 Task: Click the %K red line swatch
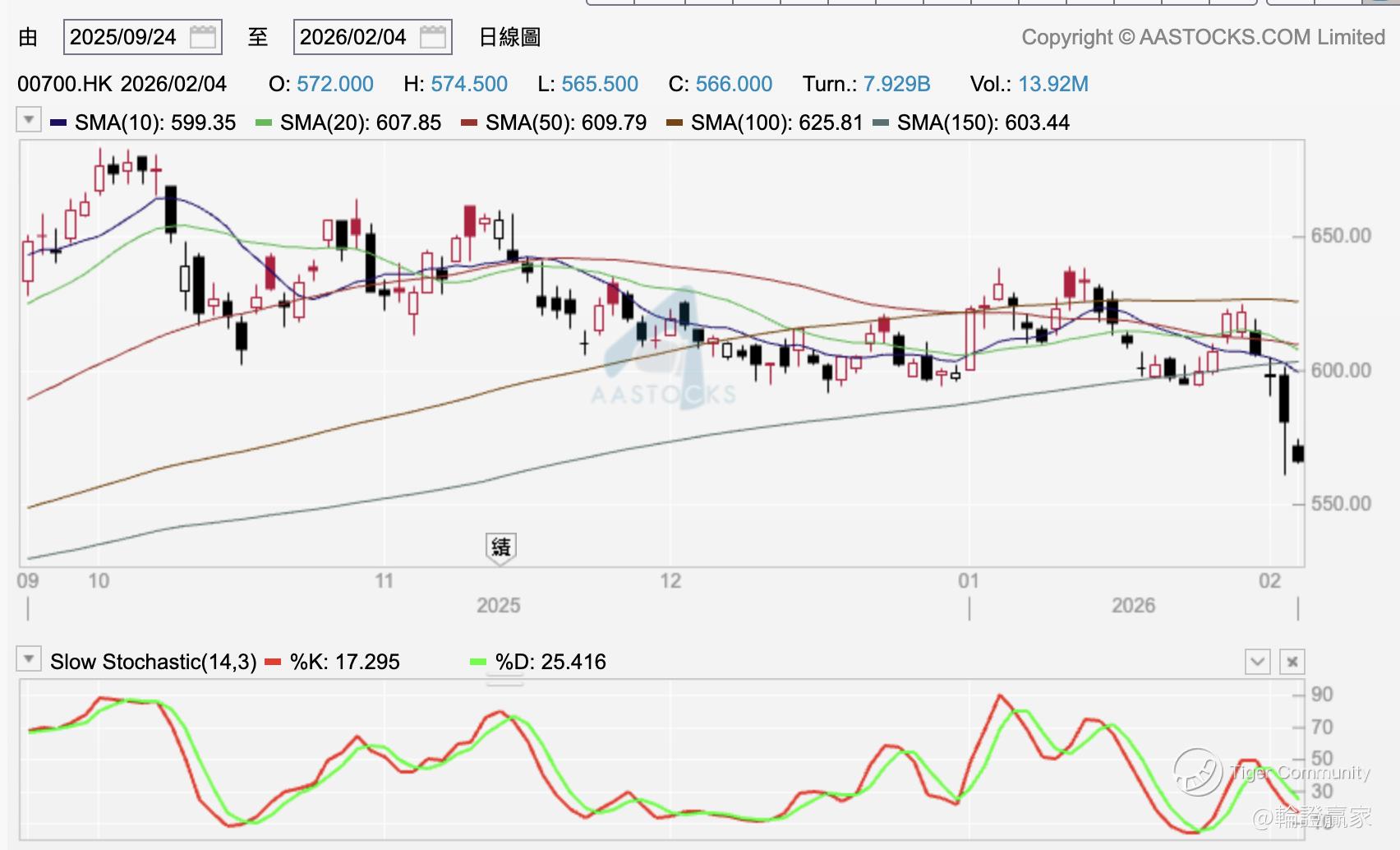click(x=274, y=662)
